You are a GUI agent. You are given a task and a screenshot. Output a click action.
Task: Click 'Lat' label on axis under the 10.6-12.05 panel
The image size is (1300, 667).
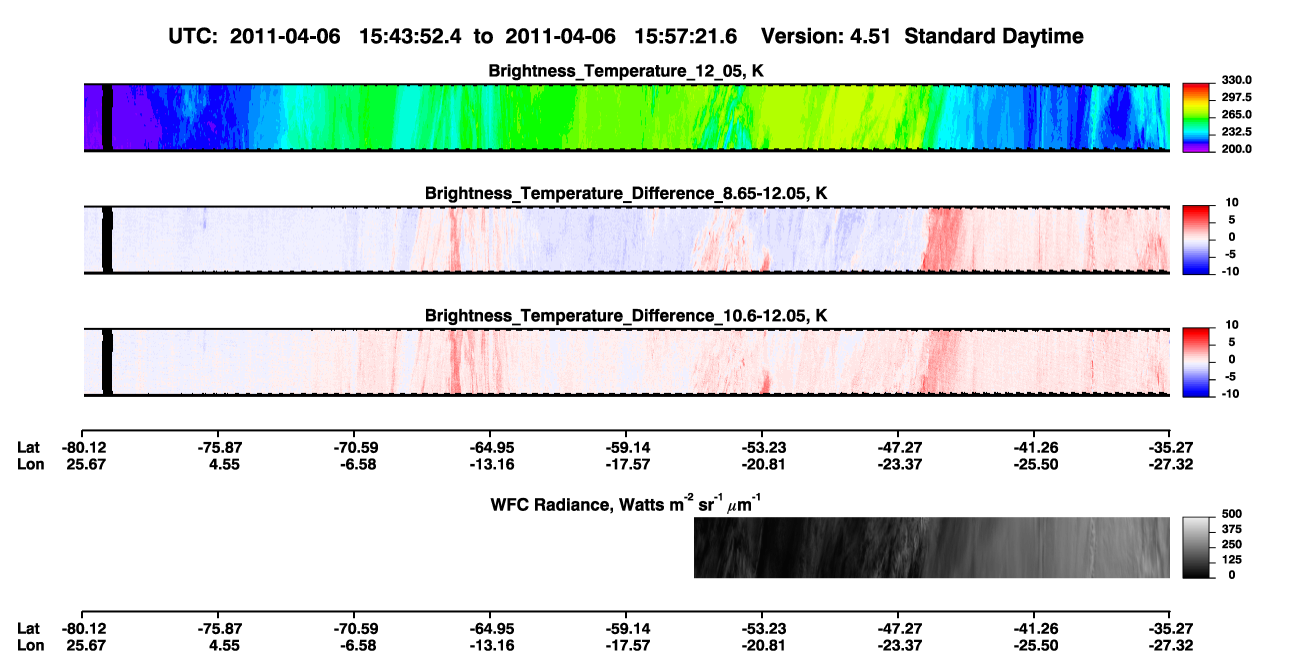coord(29,447)
